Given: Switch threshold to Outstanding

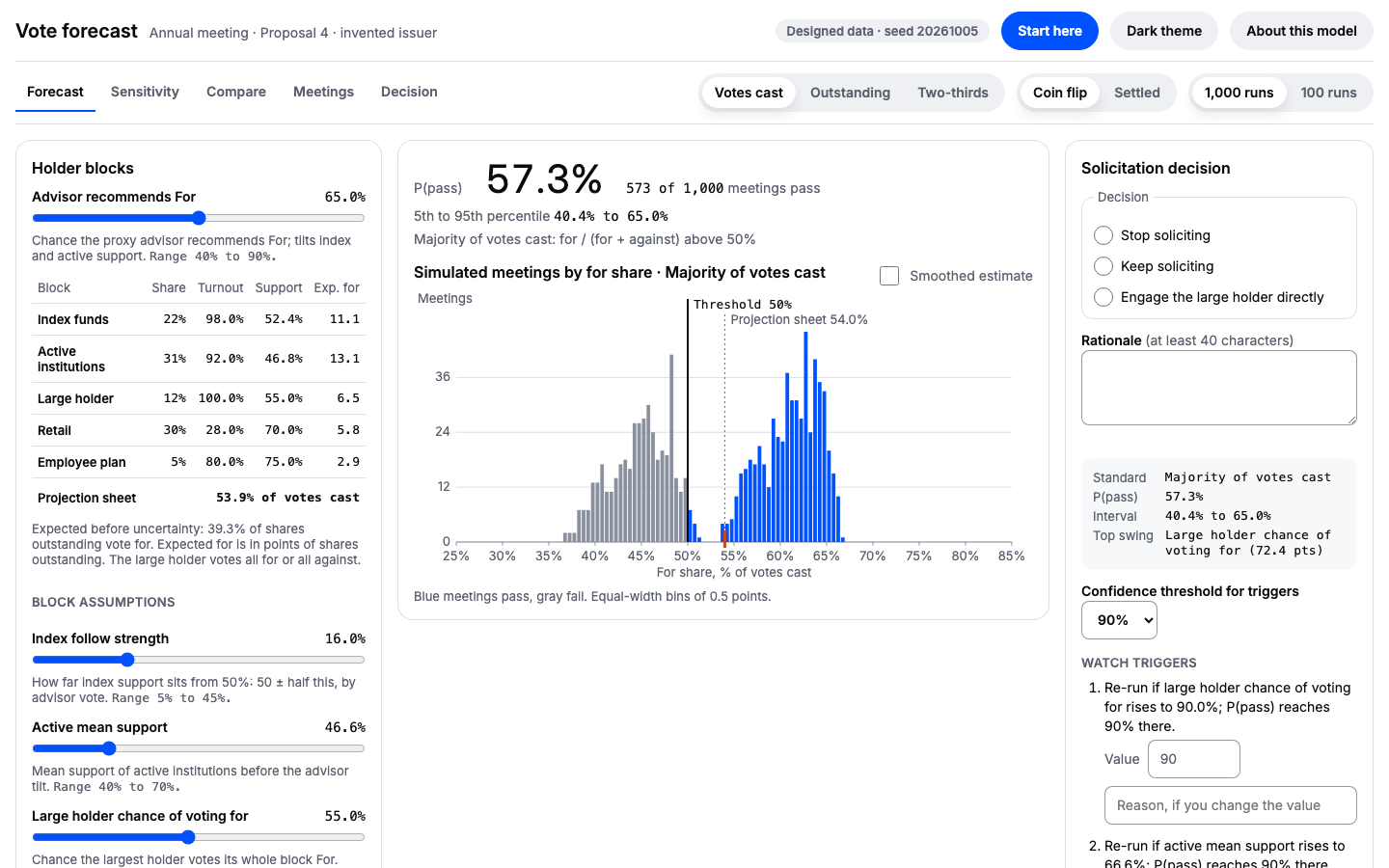Looking at the screenshot, I should coord(850,93).
